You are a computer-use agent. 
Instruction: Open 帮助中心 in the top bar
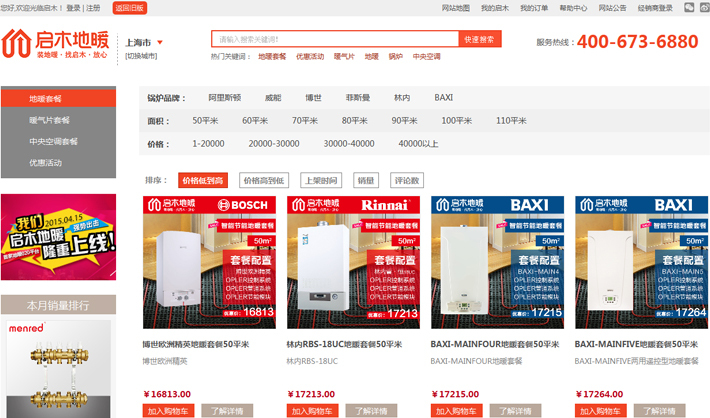[573, 8]
